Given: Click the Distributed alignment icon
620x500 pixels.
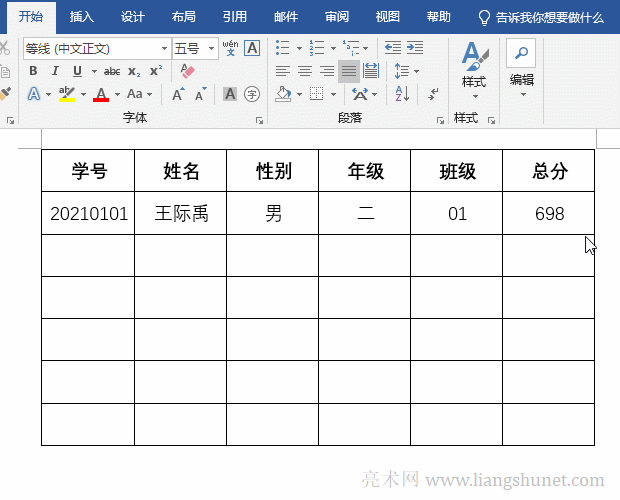Looking at the screenshot, I should [371, 71].
